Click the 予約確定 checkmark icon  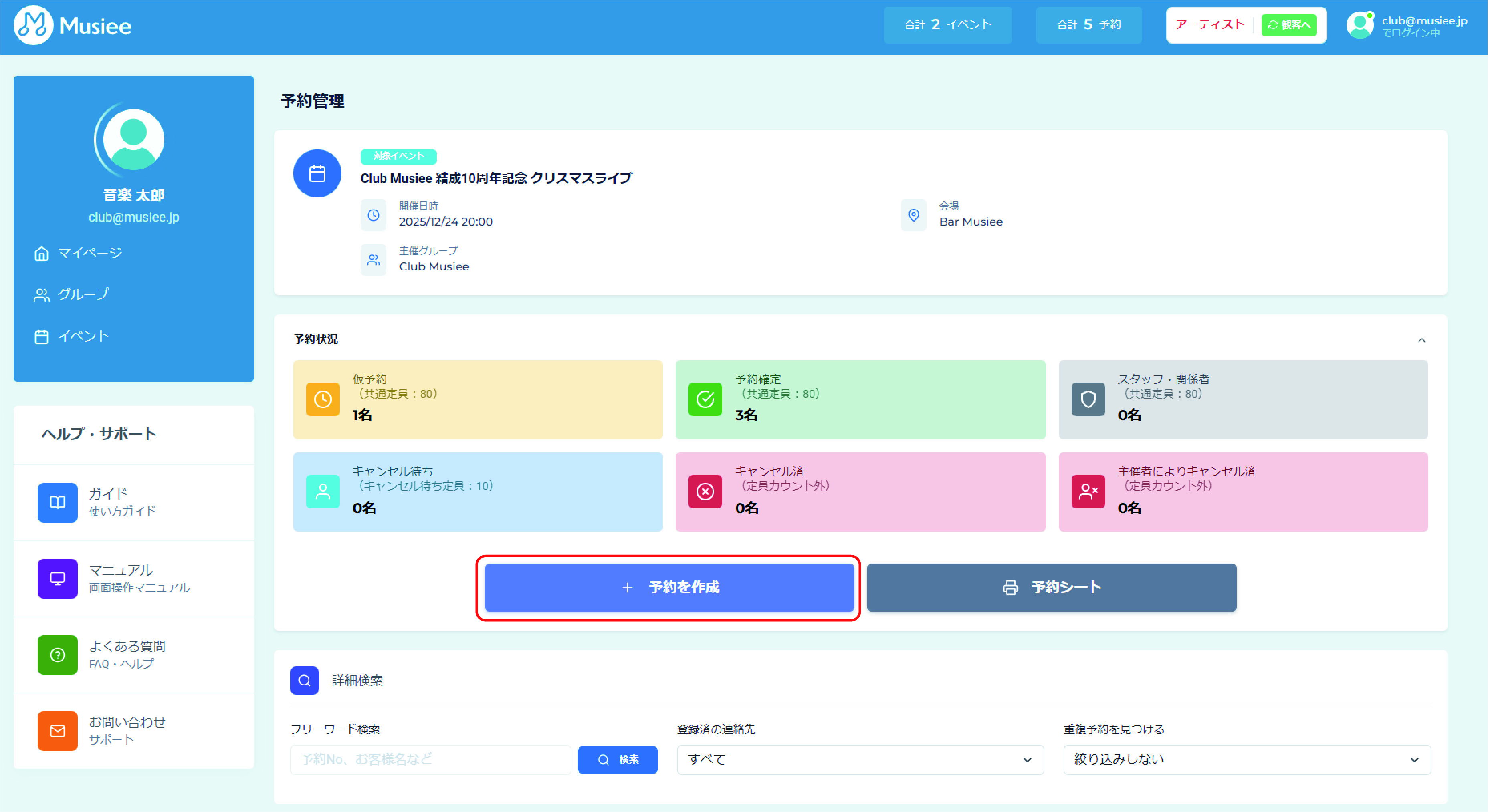[x=705, y=399]
